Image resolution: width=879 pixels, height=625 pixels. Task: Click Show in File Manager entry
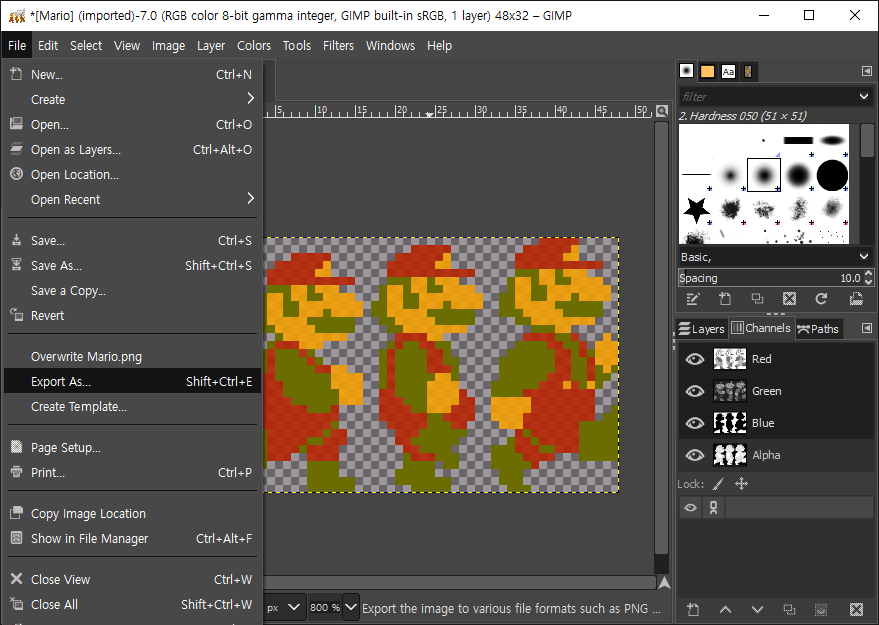point(132,538)
